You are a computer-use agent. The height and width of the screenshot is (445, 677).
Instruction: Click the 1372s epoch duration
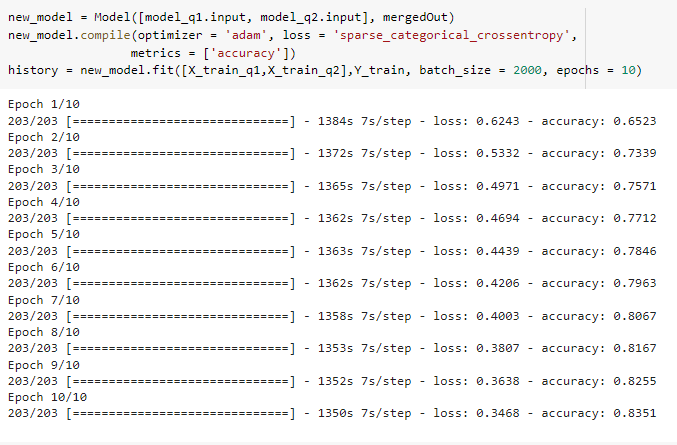tap(335, 153)
